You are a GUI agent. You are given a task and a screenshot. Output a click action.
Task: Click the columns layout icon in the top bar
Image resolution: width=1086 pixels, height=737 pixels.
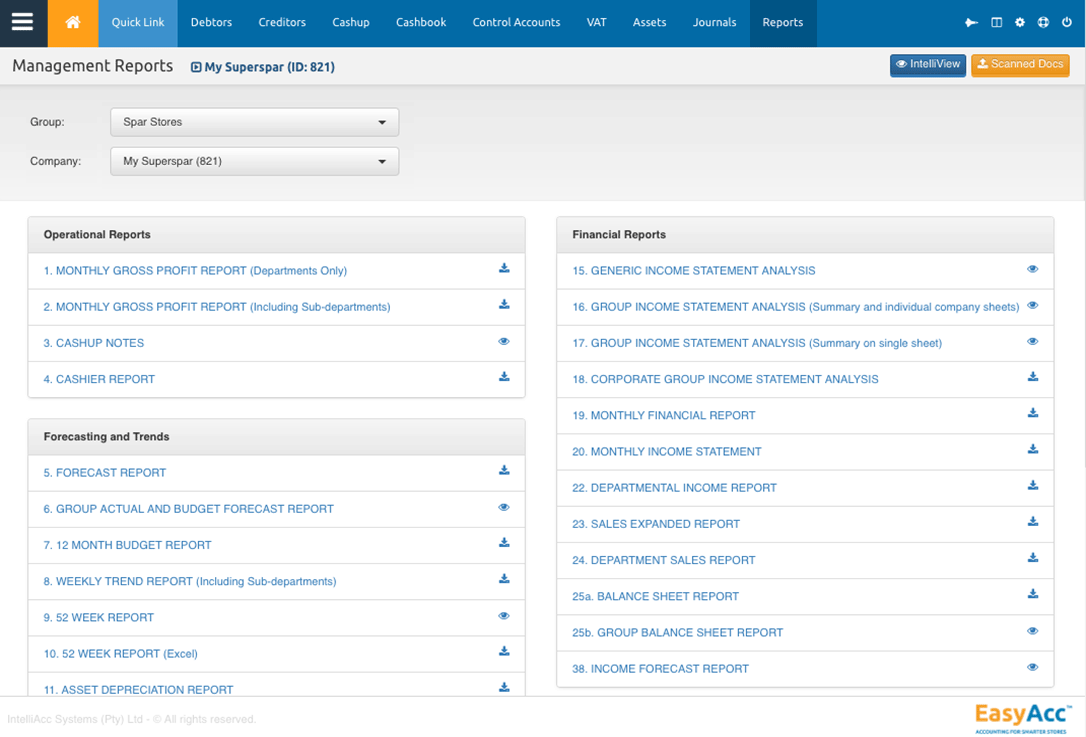(x=996, y=22)
